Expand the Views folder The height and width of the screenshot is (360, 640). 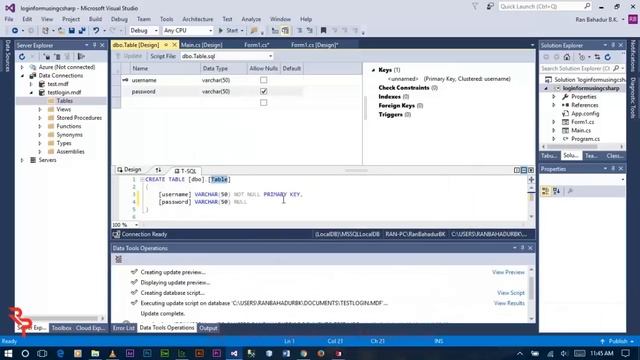(40, 109)
